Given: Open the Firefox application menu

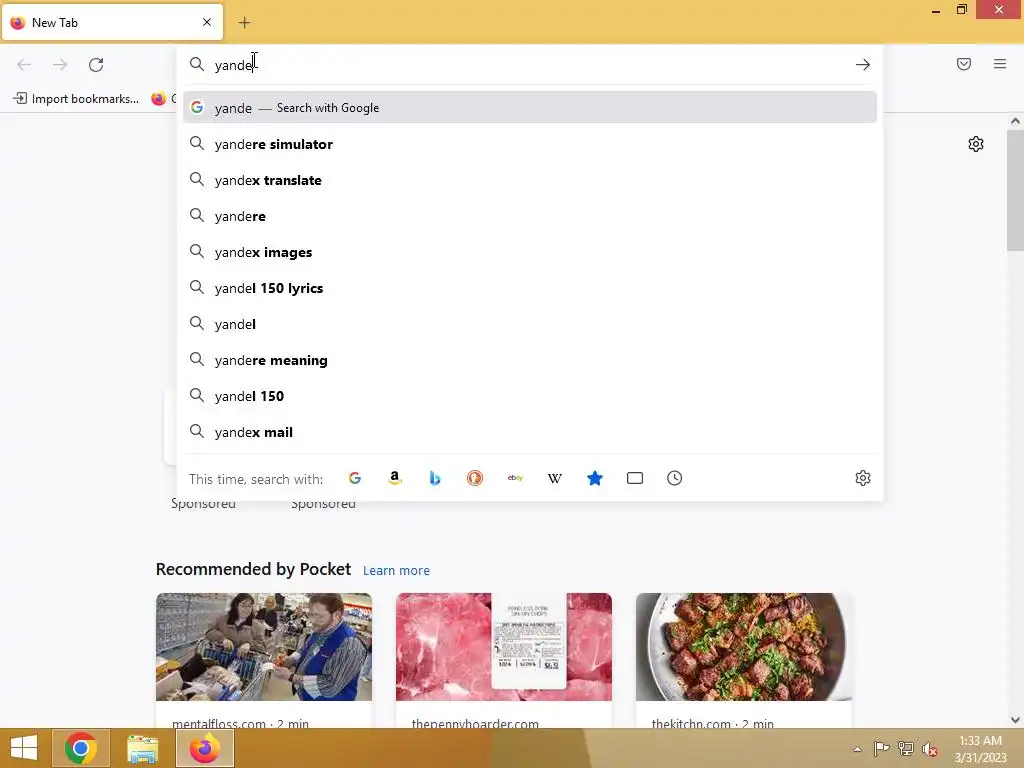Looking at the screenshot, I should pyautogui.click(x=1000, y=64).
